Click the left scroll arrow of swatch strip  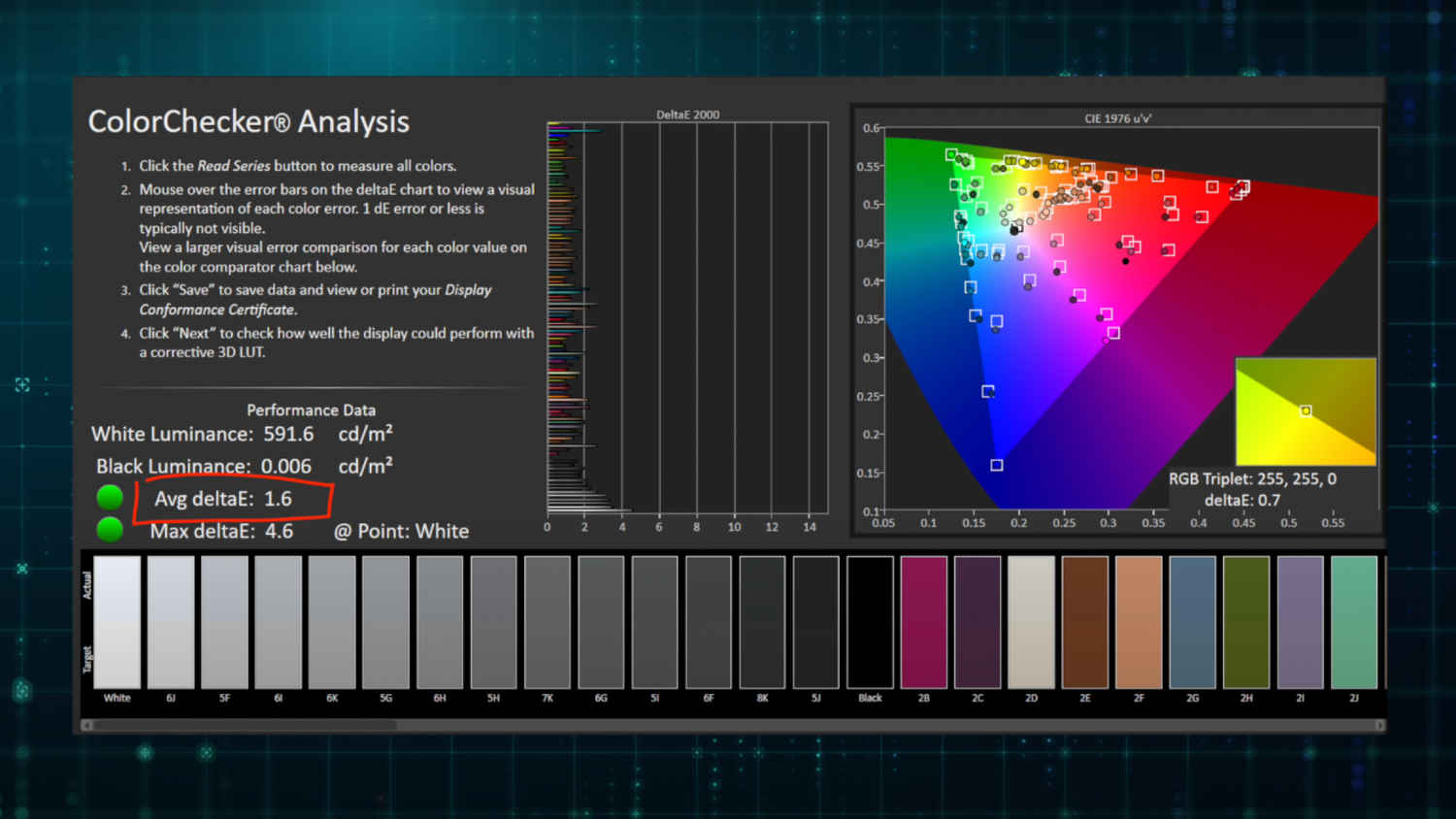[87, 725]
